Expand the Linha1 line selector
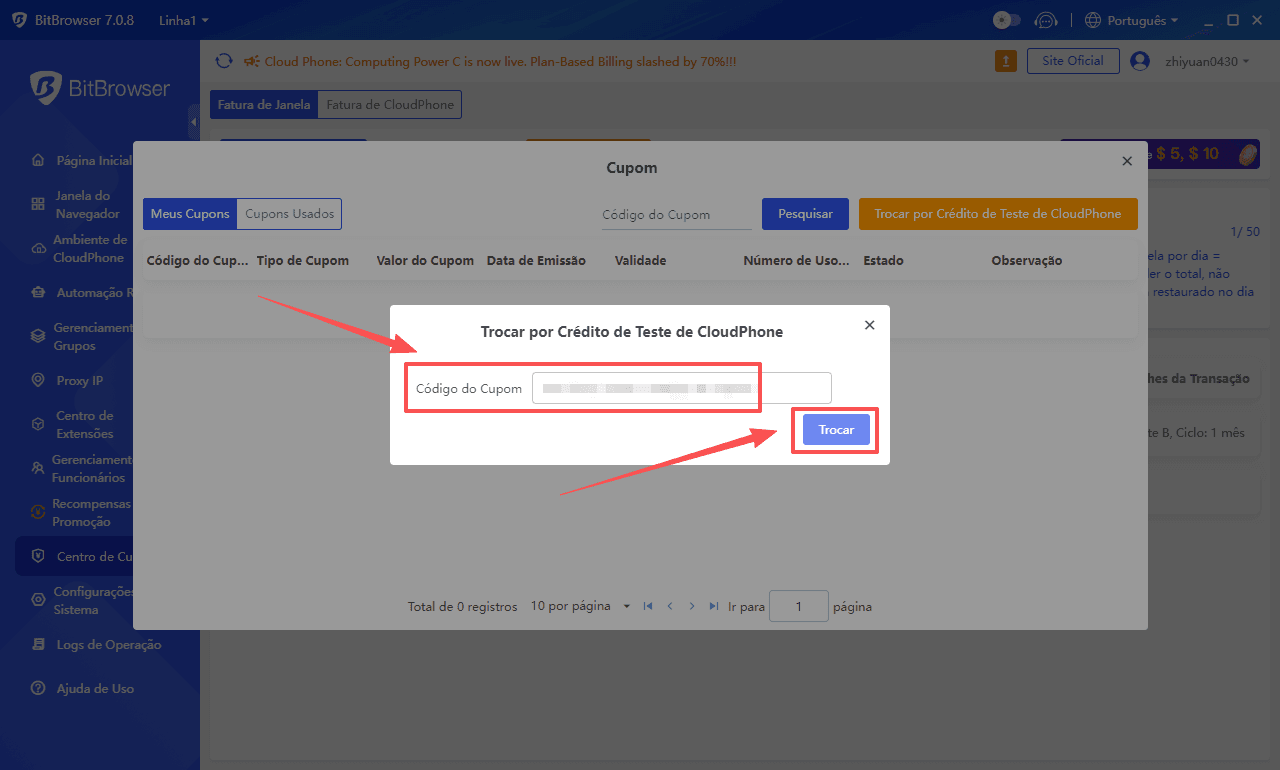This screenshot has width=1280, height=770. pos(184,20)
